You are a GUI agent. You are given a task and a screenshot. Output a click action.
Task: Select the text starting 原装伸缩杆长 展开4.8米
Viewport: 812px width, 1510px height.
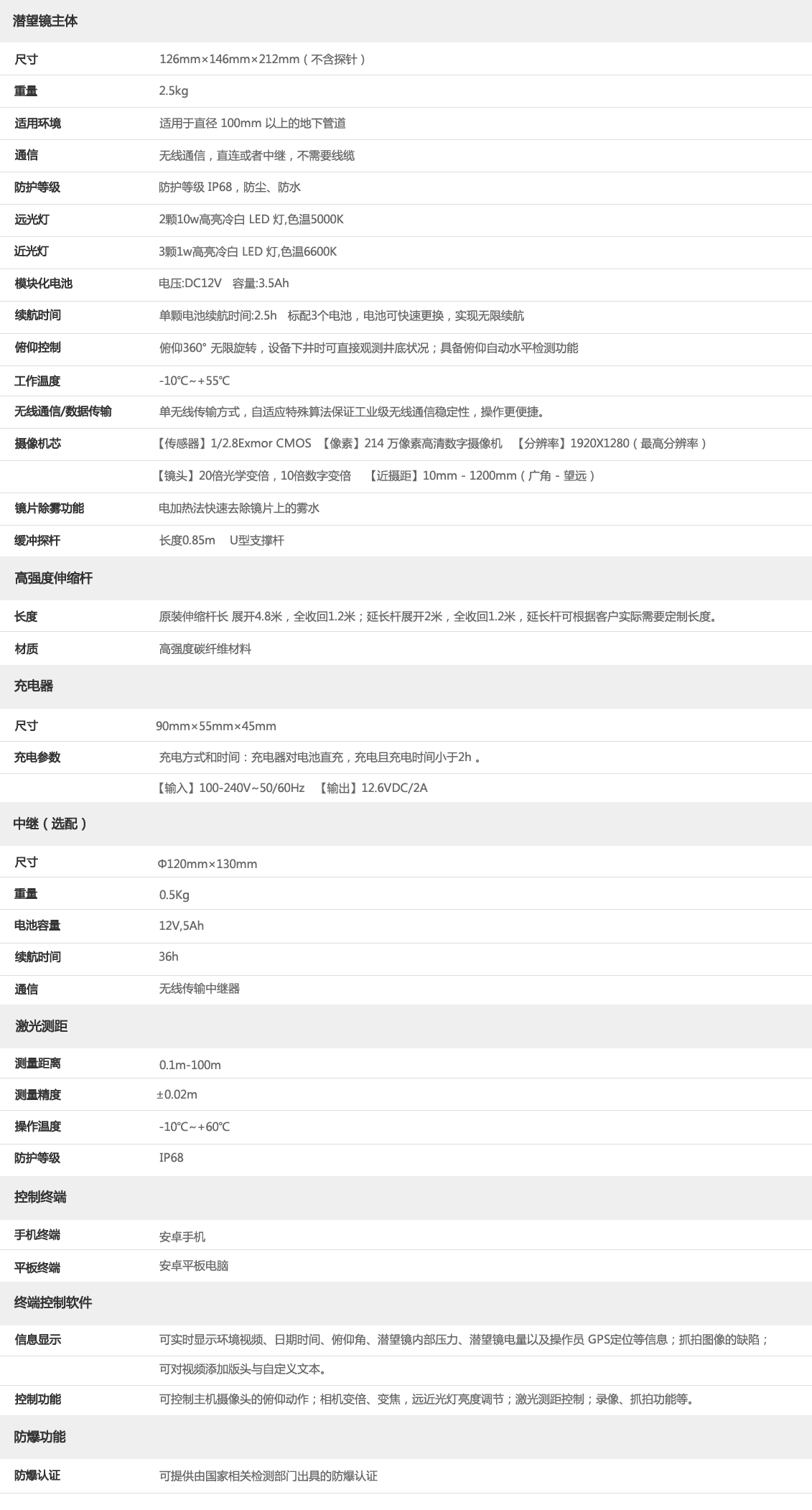point(439,617)
